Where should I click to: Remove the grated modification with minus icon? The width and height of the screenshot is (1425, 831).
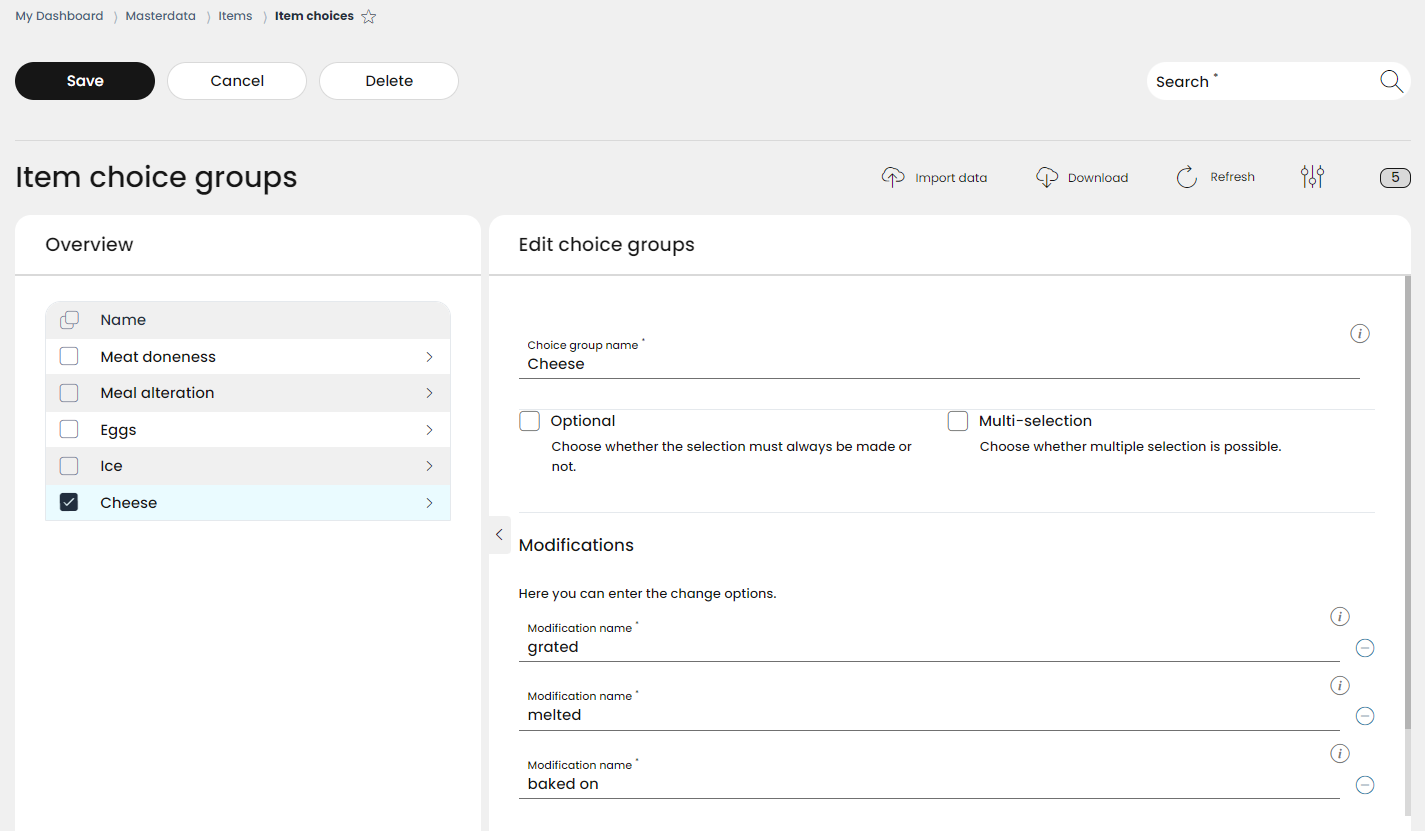1364,648
